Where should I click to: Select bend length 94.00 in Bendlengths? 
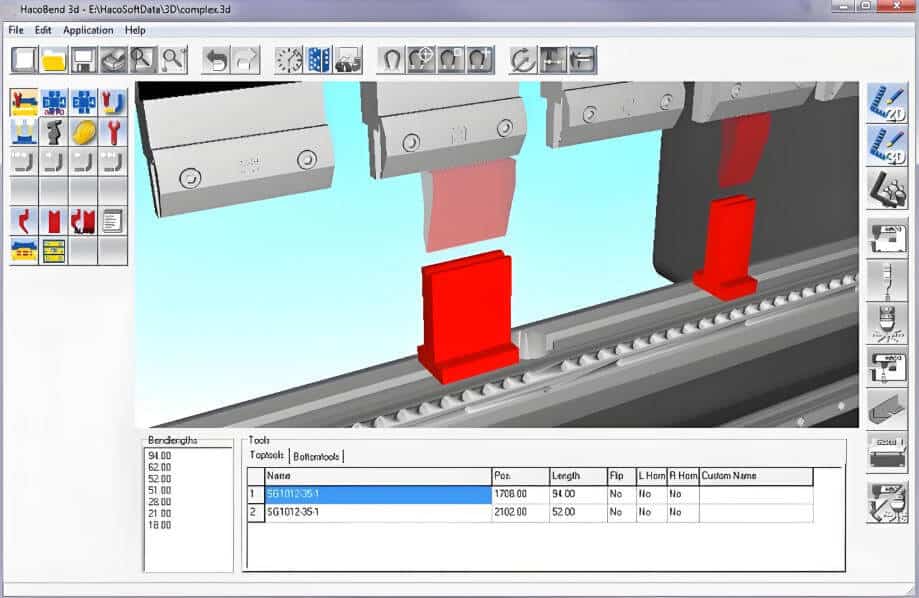(x=159, y=456)
